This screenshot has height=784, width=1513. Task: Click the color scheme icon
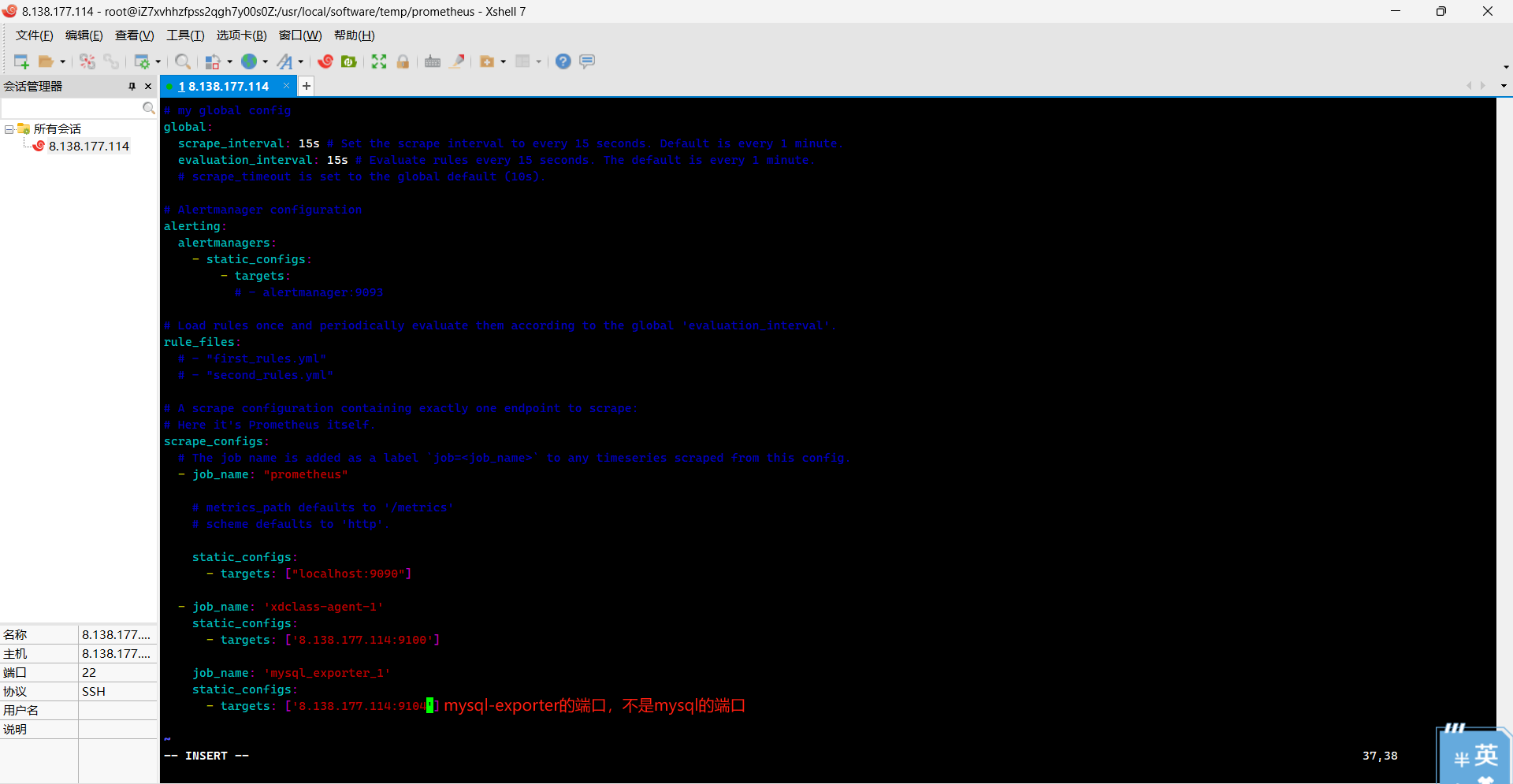[x=213, y=61]
